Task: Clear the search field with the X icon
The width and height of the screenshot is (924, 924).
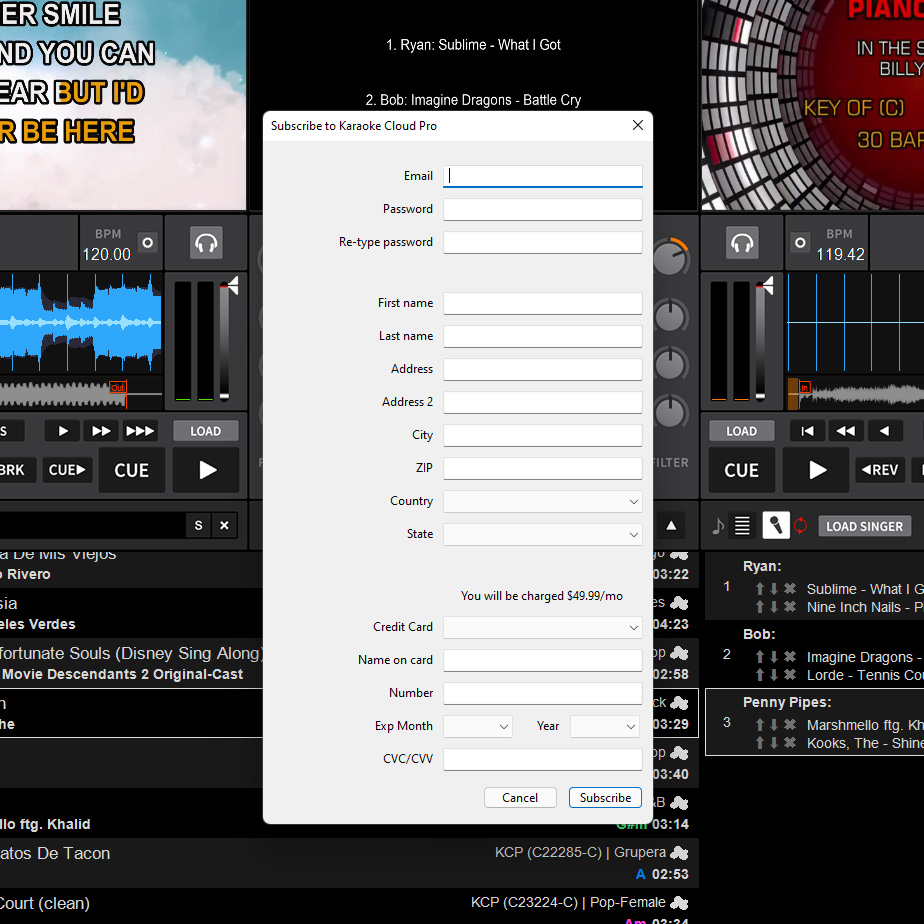Action: 222,525
